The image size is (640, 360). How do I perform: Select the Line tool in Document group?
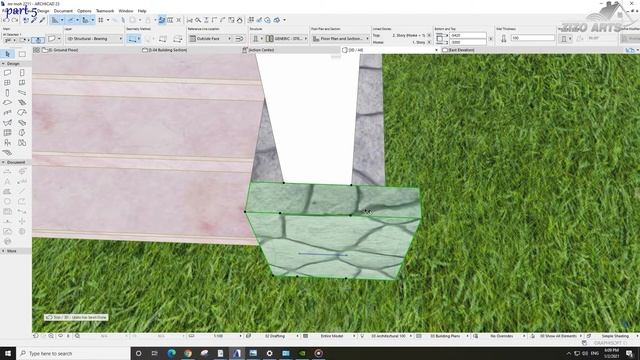[x=22, y=191]
